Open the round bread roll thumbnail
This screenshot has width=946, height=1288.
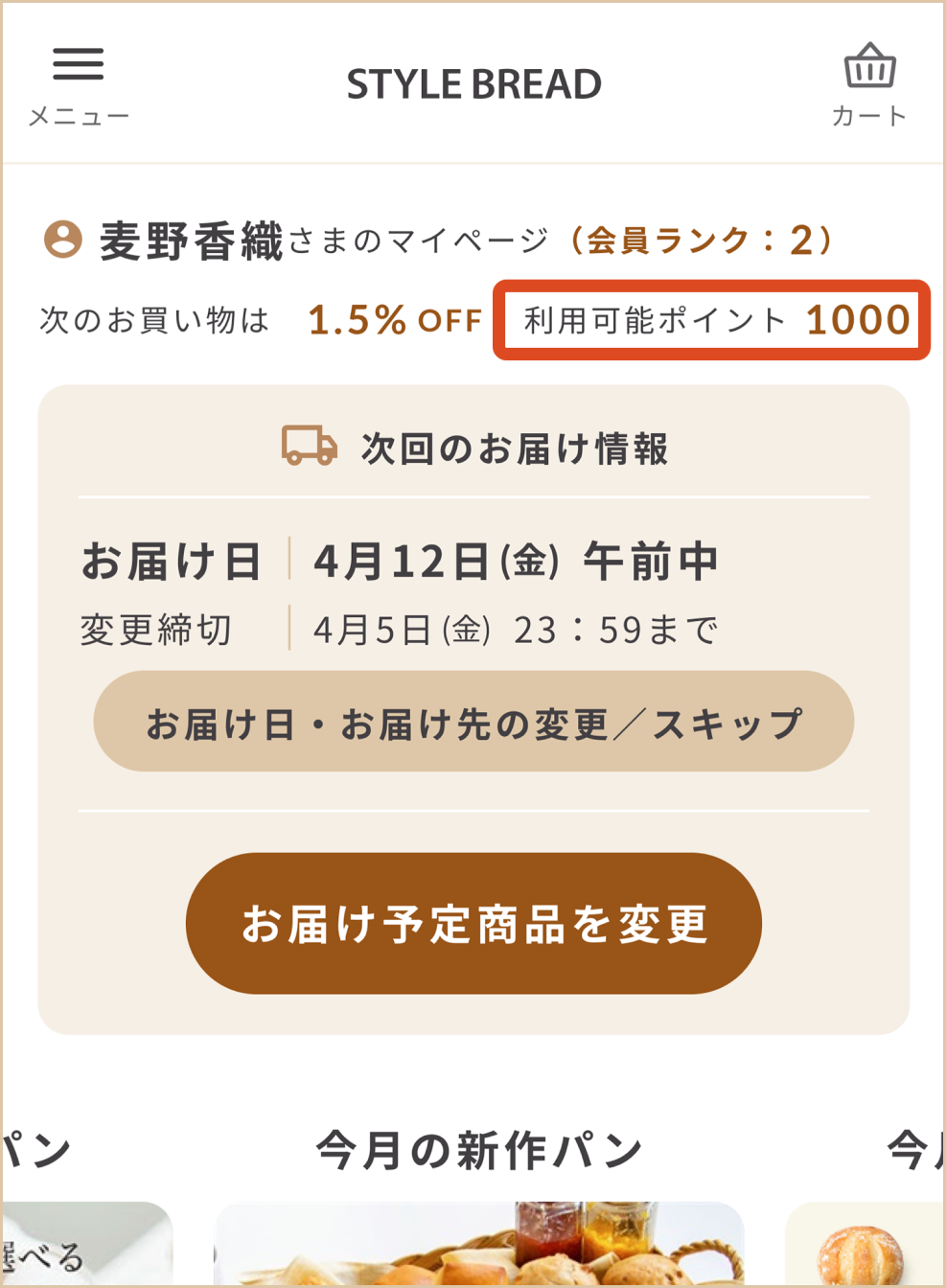pos(863,1250)
